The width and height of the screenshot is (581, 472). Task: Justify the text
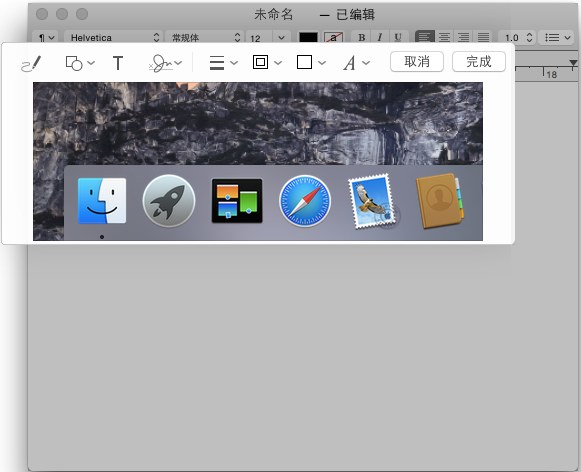click(483, 37)
